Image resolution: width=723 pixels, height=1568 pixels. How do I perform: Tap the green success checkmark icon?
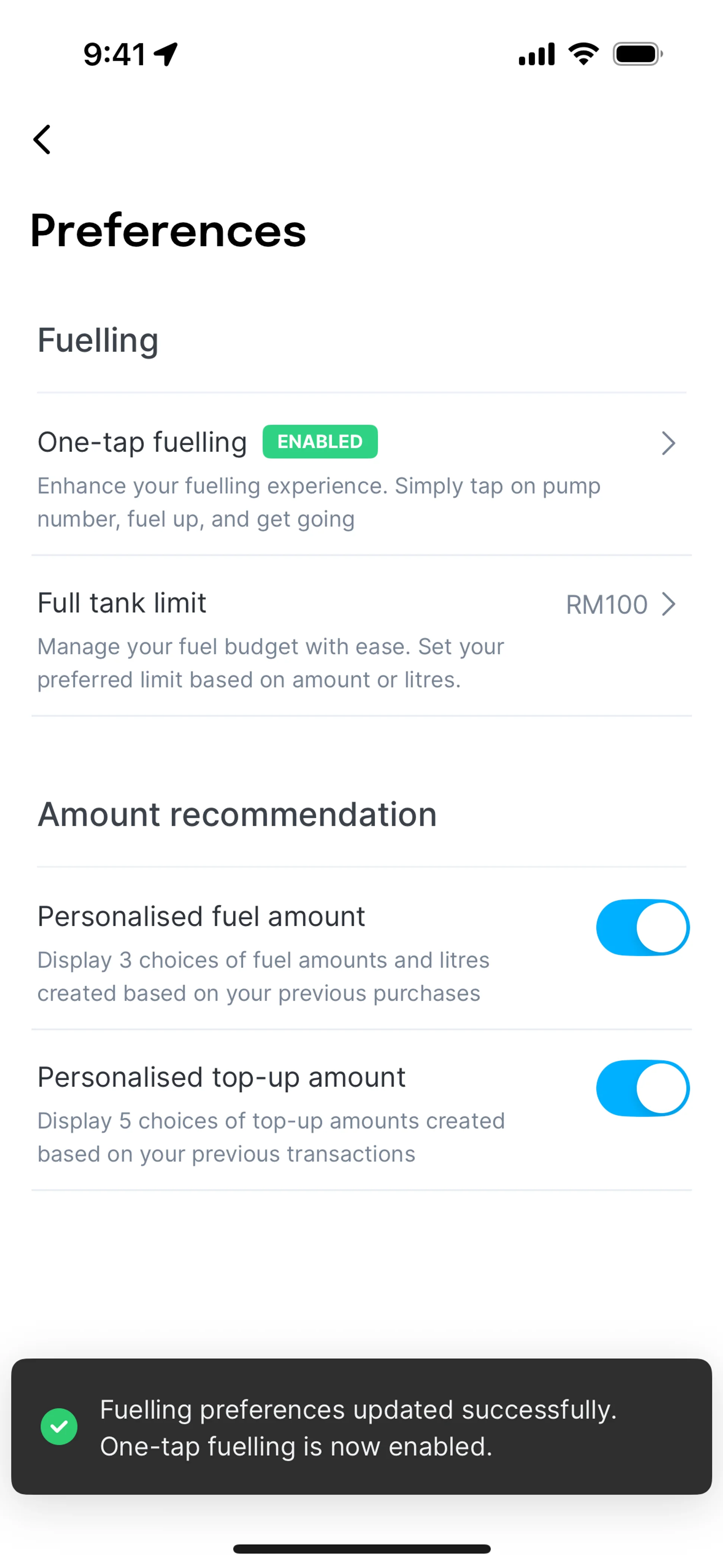(x=58, y=1426)
